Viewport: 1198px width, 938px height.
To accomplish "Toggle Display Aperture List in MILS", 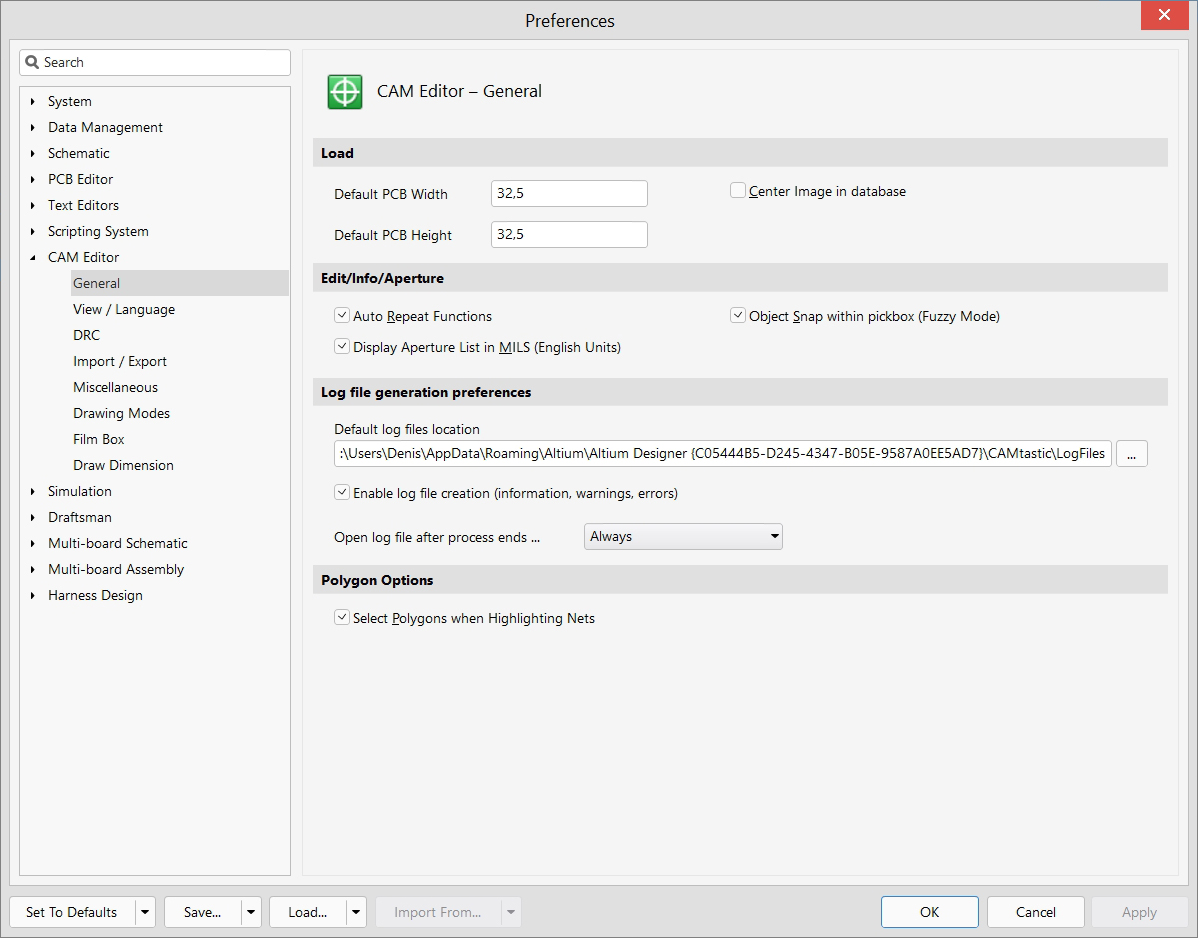I will pyautogui.click(x=342, y=346).
